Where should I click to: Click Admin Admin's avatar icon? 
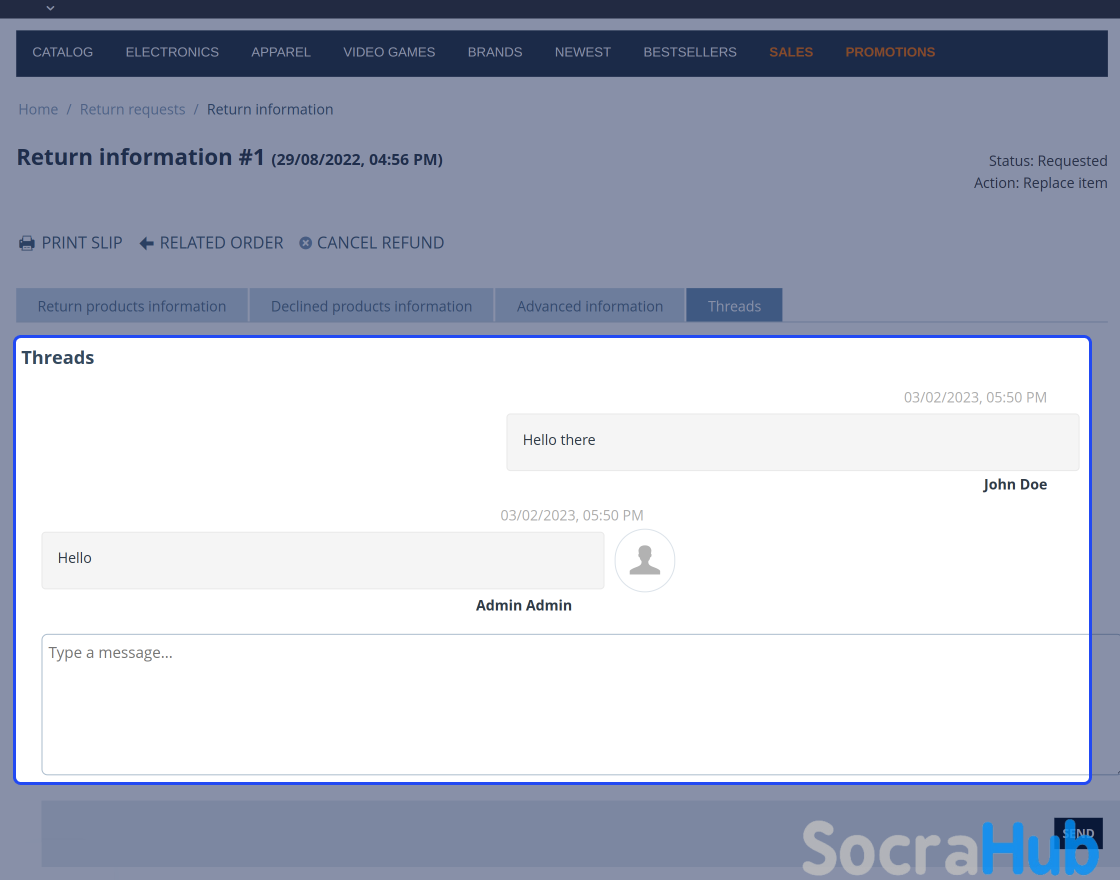coord(644,560)
